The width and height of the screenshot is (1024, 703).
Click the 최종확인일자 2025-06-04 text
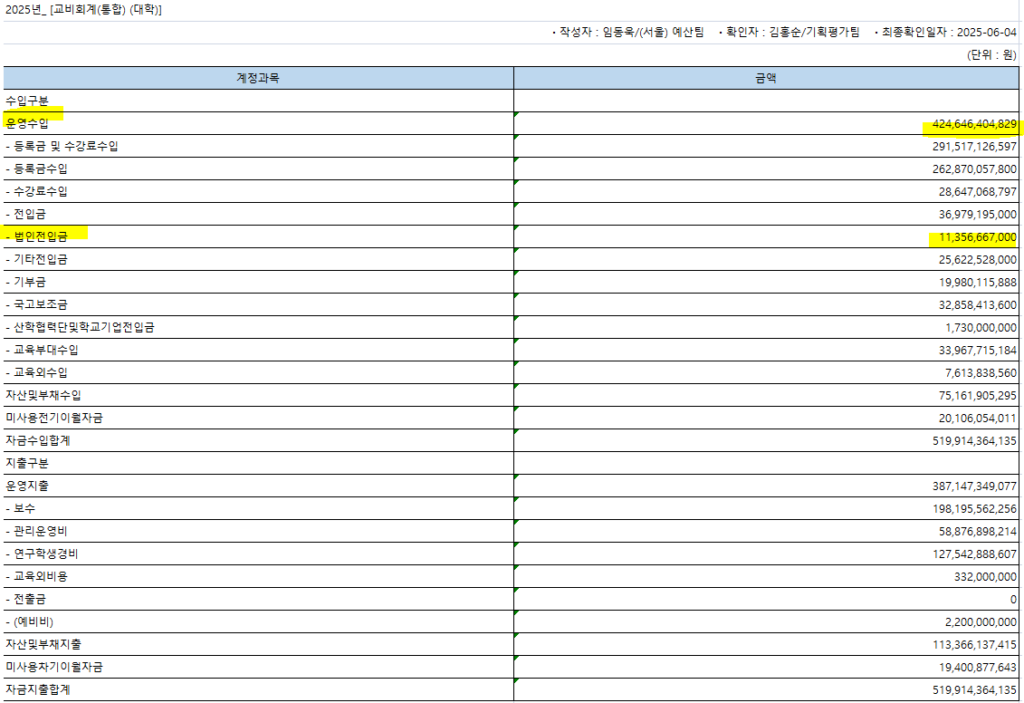pos(946,33)
